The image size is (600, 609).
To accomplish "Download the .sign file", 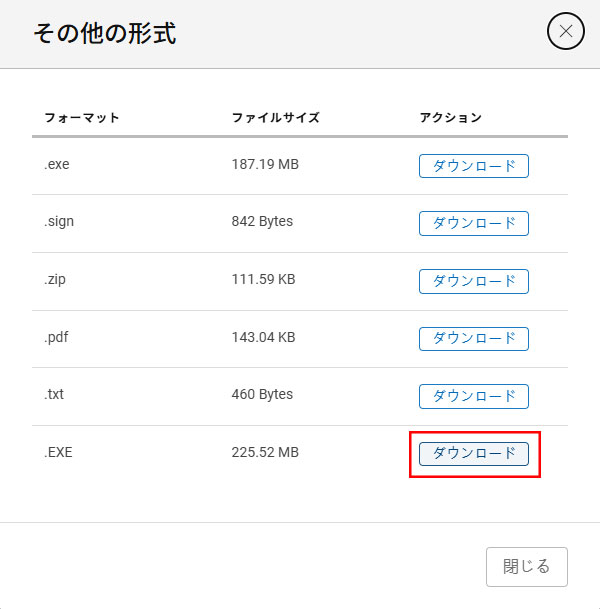I will [x=473, y=223].
